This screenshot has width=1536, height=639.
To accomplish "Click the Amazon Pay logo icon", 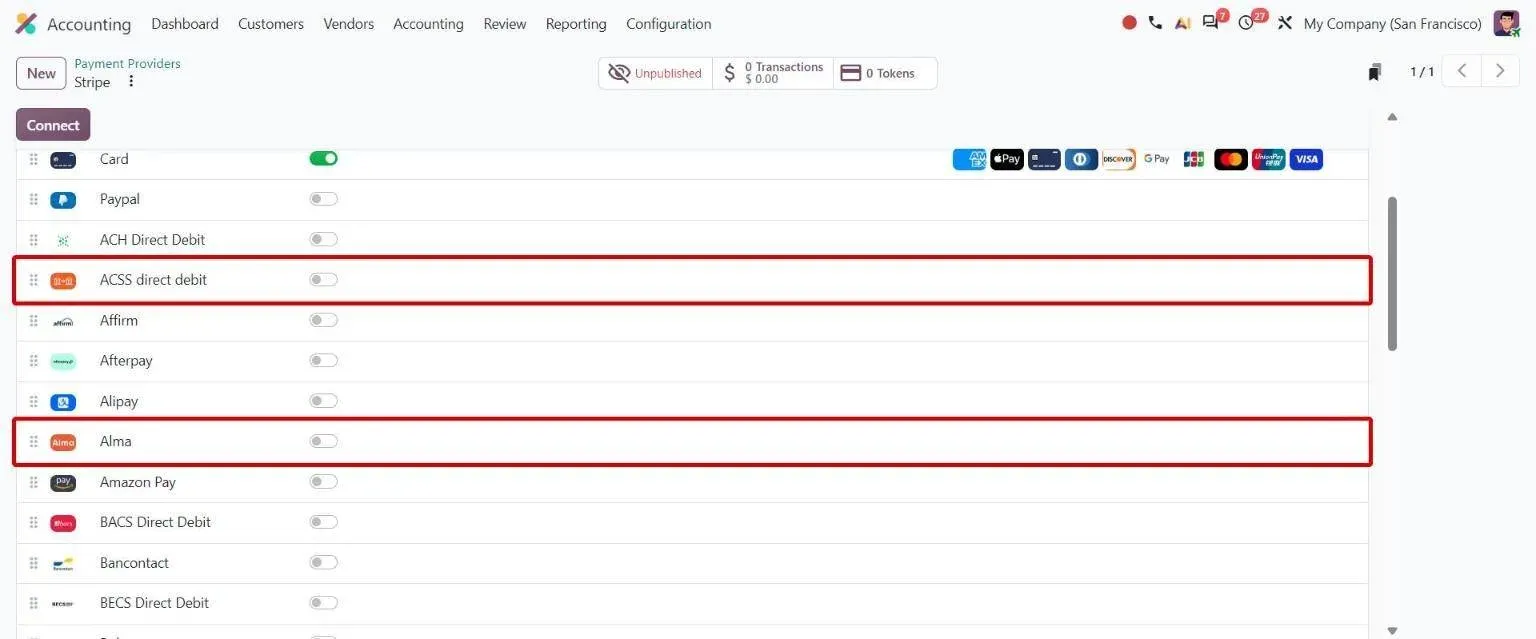I will pyautogui.click(x=63, y=483).
